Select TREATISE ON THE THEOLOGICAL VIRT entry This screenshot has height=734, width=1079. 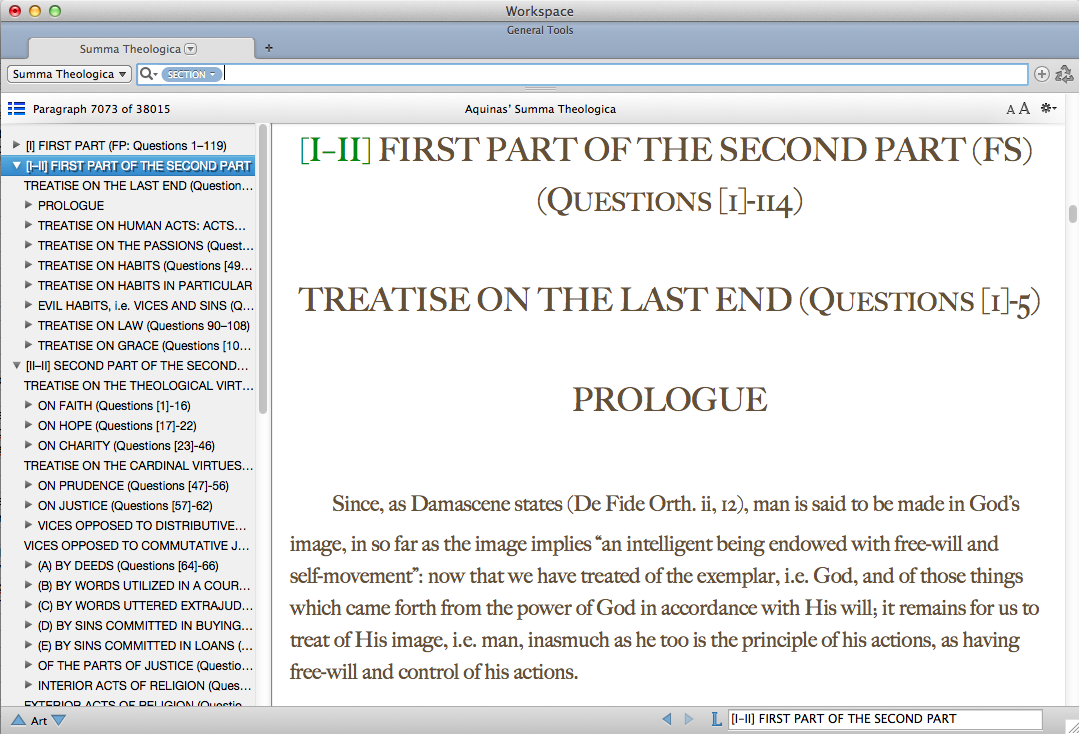click(138, 386)
